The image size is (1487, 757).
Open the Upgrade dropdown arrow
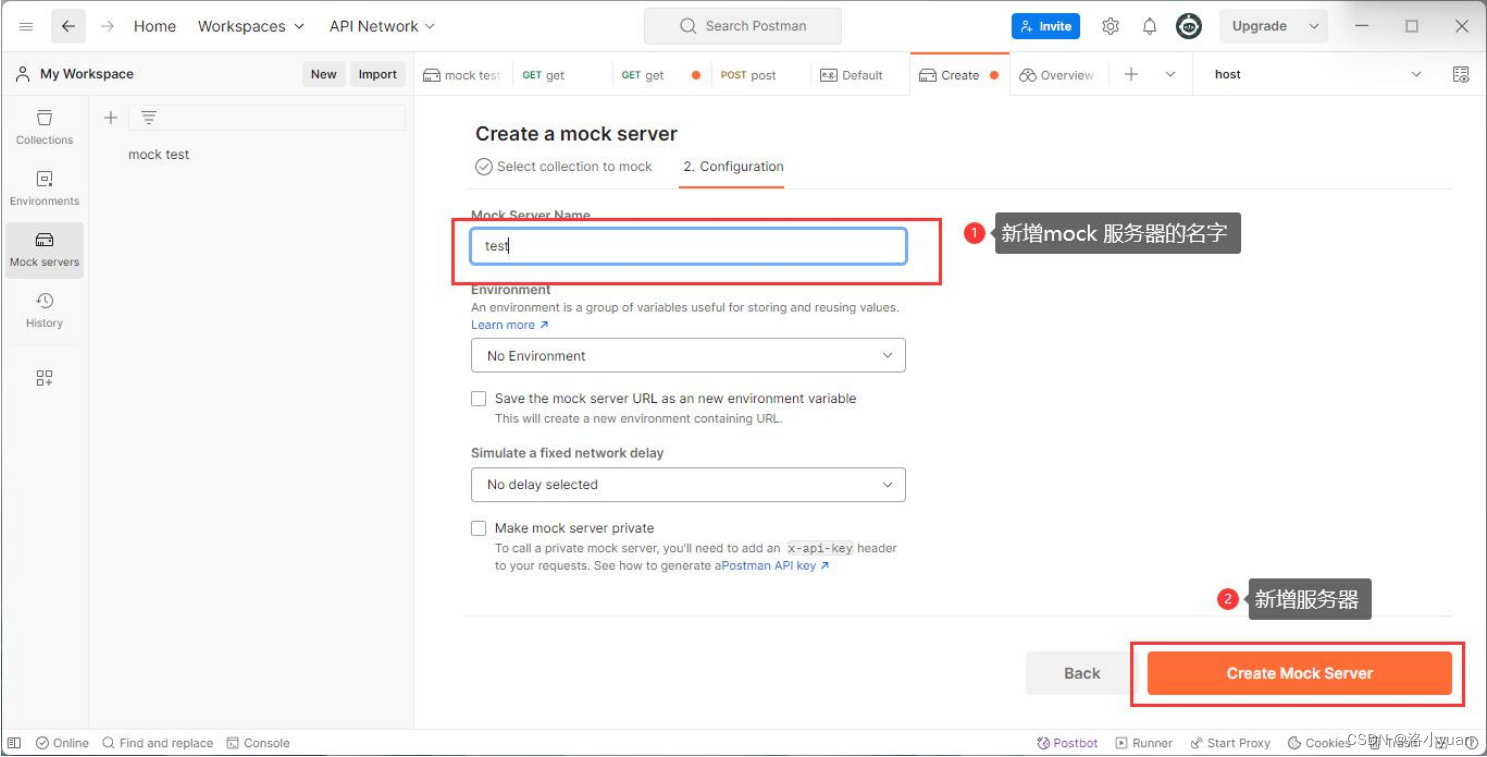(x=1314, y=26)
